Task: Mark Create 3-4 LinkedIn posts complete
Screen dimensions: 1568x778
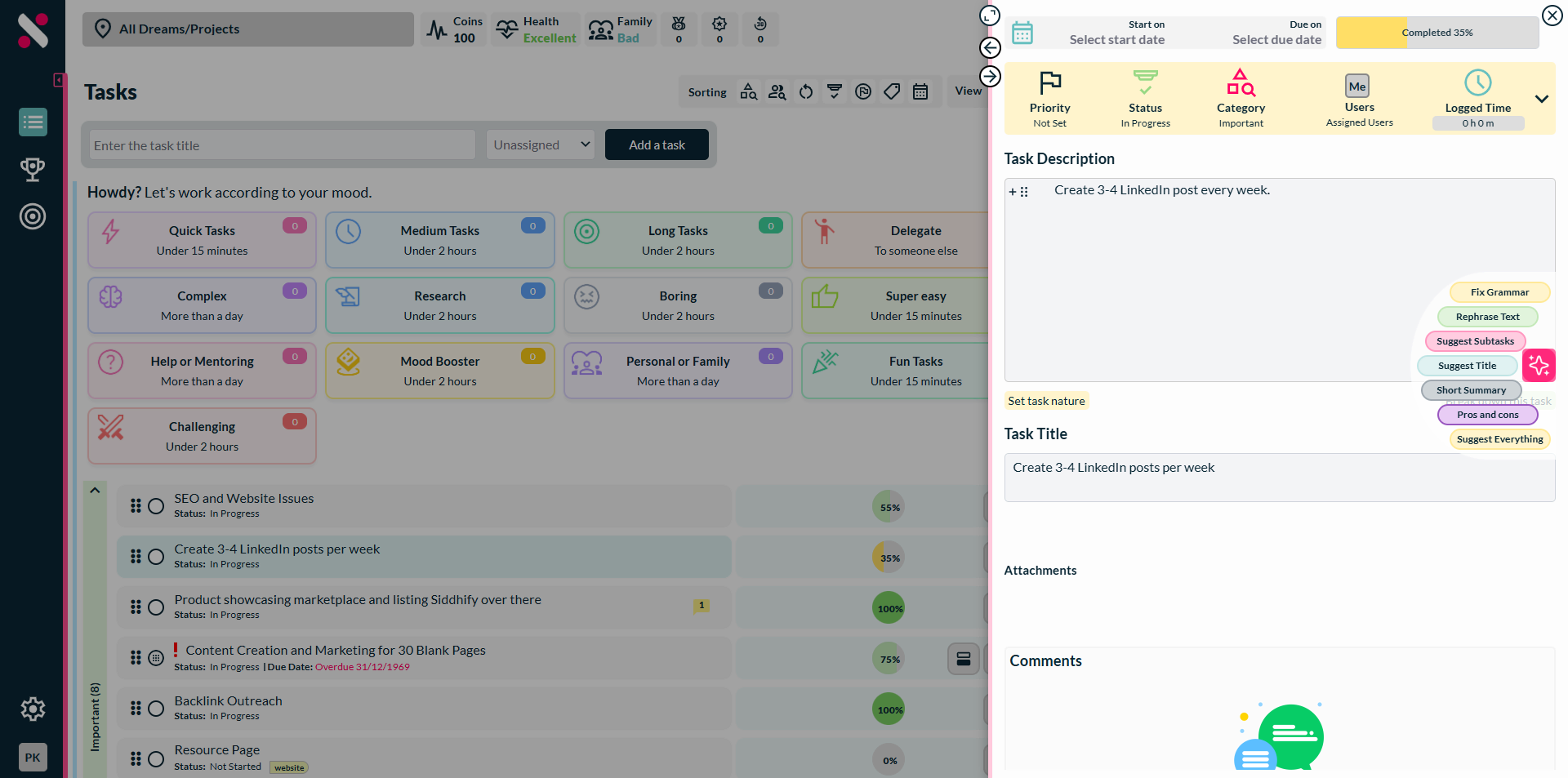Action: (156, 557)
